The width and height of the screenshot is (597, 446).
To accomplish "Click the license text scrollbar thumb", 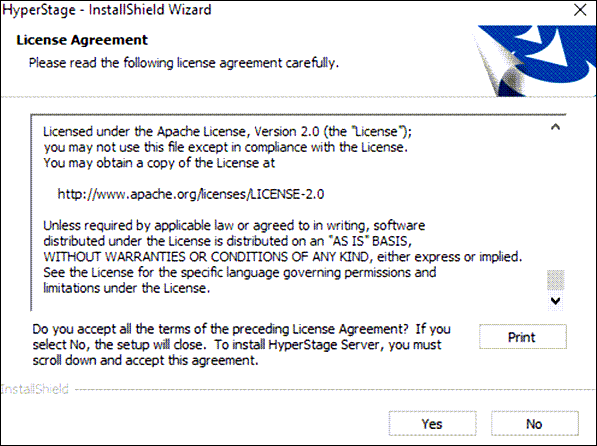I will pyautogui.click(x=555, y=281).
